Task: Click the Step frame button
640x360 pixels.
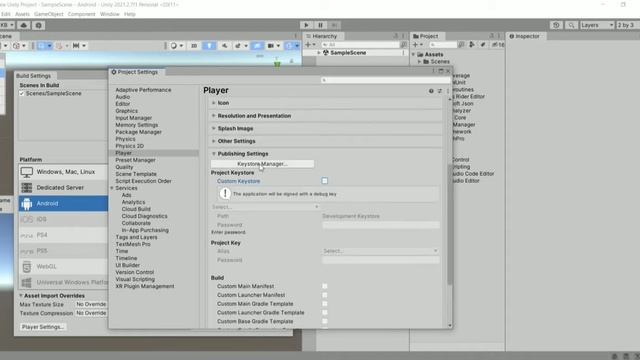Action: point(334,25)
